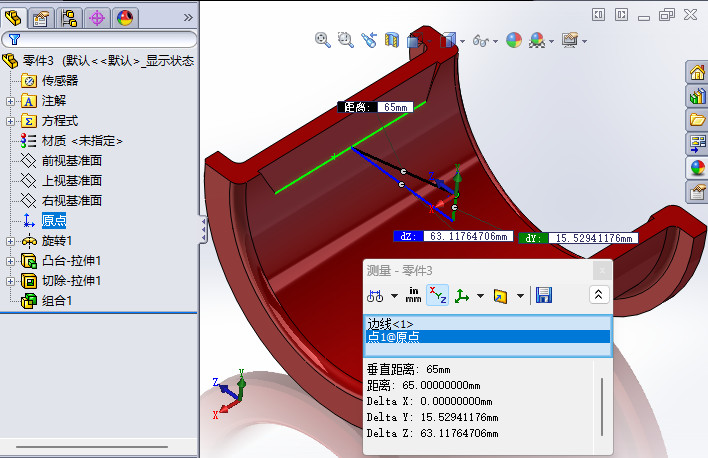Switch to the PropertyManager tab
708x458 pixels.
(41, 19)
